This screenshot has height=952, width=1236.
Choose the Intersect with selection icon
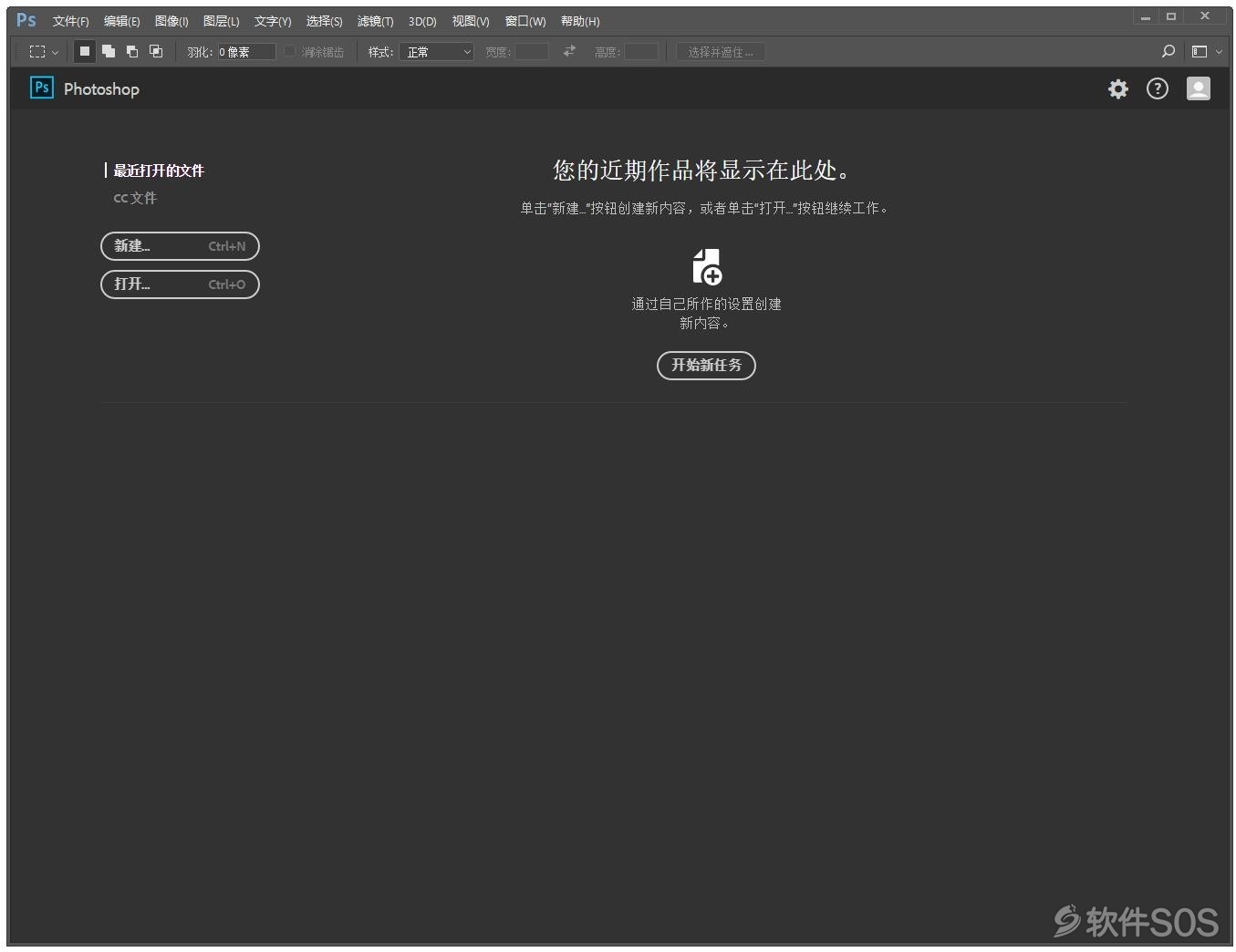[156, 52]
